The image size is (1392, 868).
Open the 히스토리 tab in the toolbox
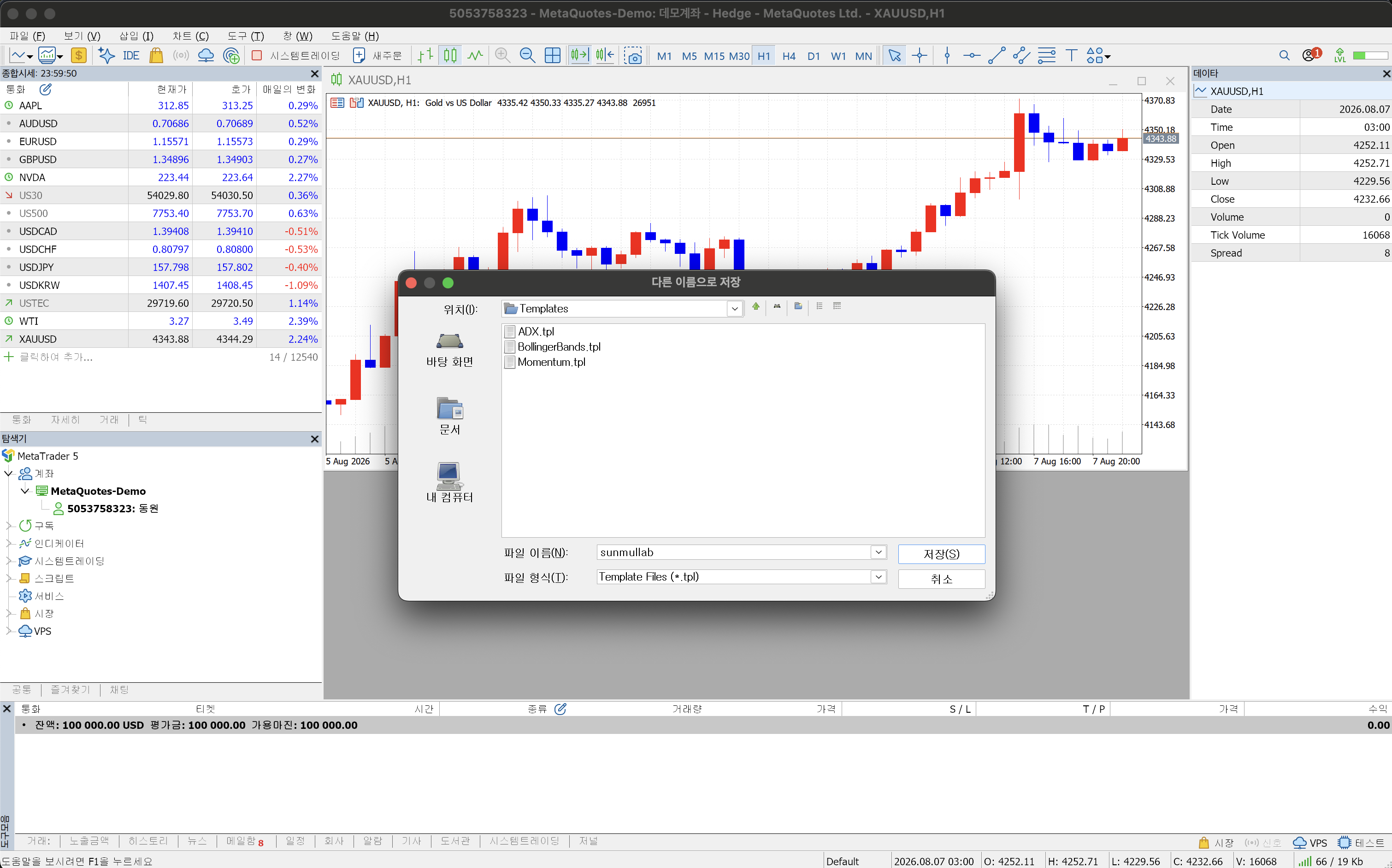(x=148, y=841)
